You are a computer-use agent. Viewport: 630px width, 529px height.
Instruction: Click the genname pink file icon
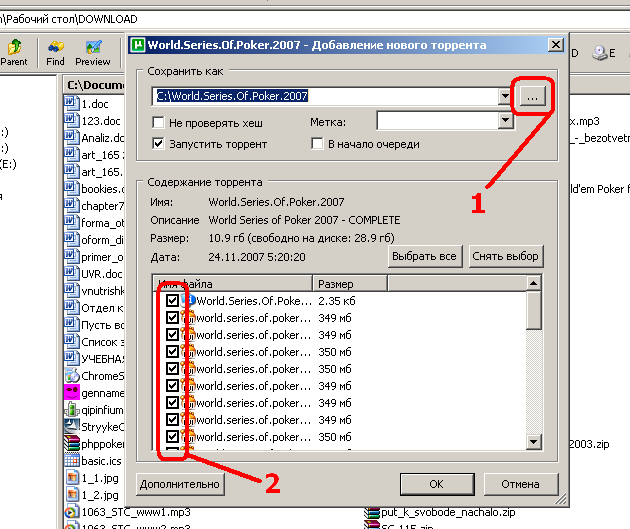pos(71,392)
